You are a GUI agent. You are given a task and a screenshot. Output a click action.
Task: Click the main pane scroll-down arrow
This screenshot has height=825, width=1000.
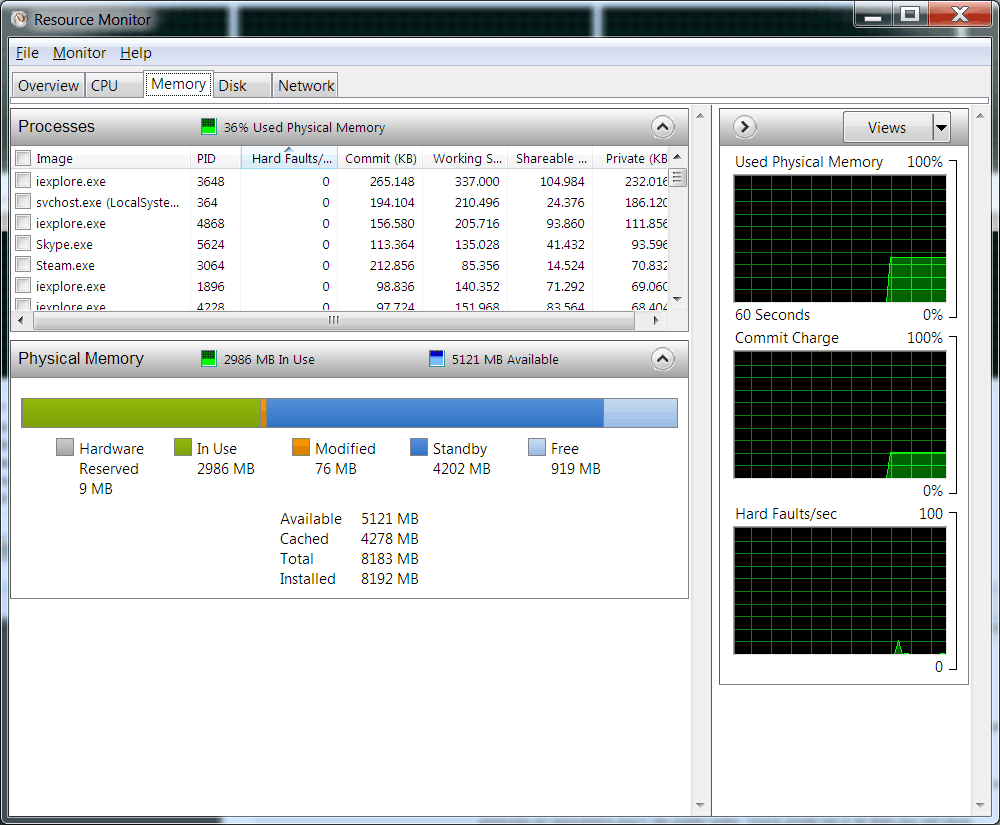[x=700, y=805]
